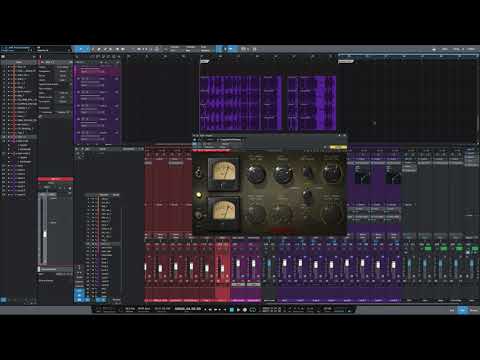This screenshot has height=360, width=480.
Task: Click the small knob left of the lower meter
Action: [199, 215]
